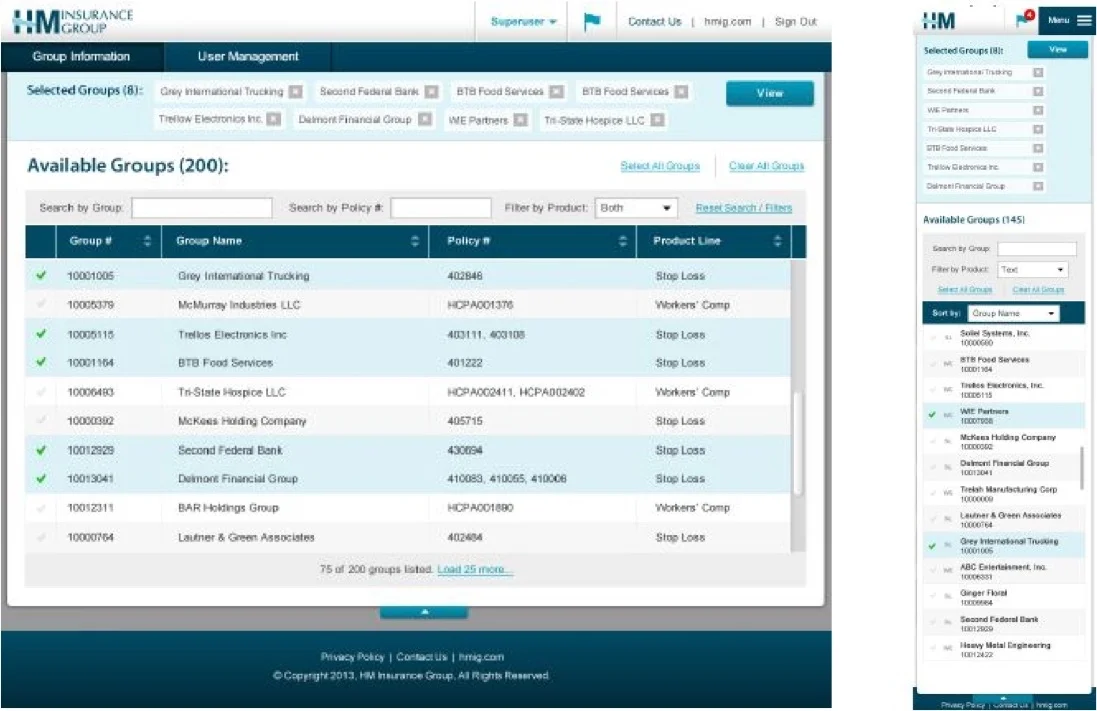Click Clear All Groups link in desktop view
The image size is (1097, 711).
(x=766, y=166)
